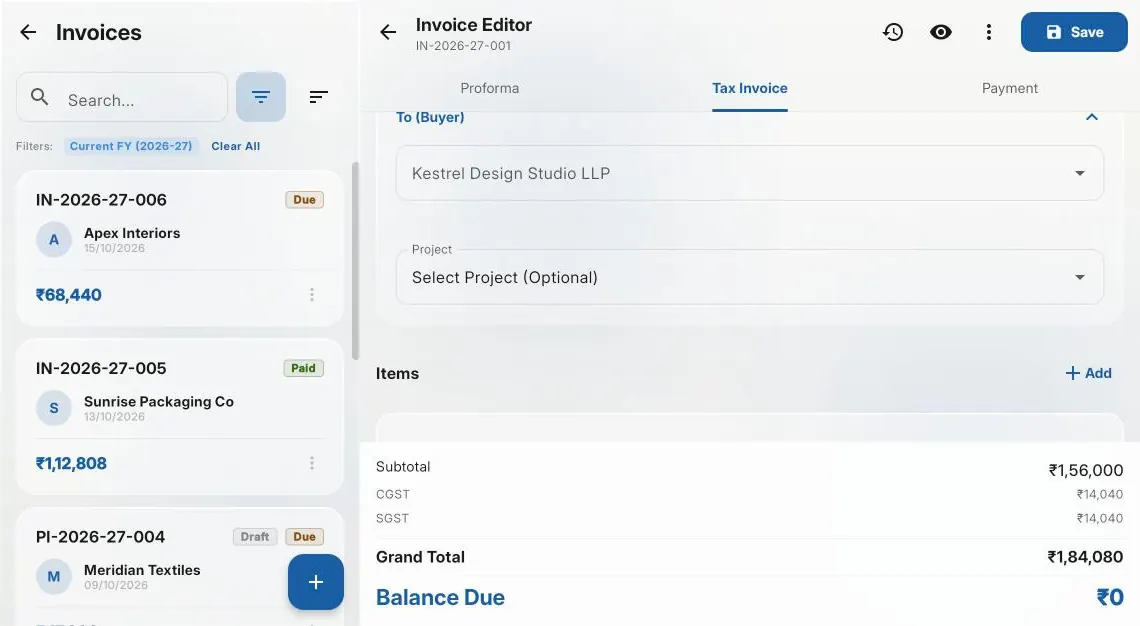Open the Invoice Editor overflow menu
1140x626 pixels.
989,32
